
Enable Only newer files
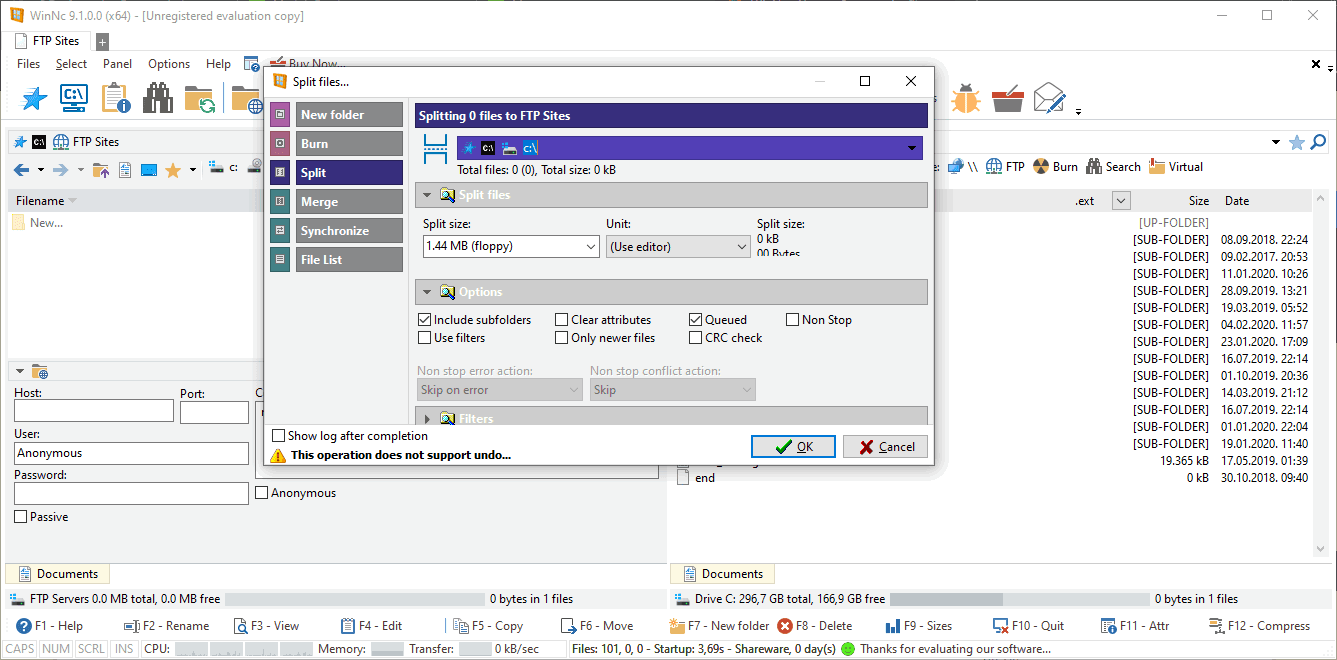(x=562, y=338)
